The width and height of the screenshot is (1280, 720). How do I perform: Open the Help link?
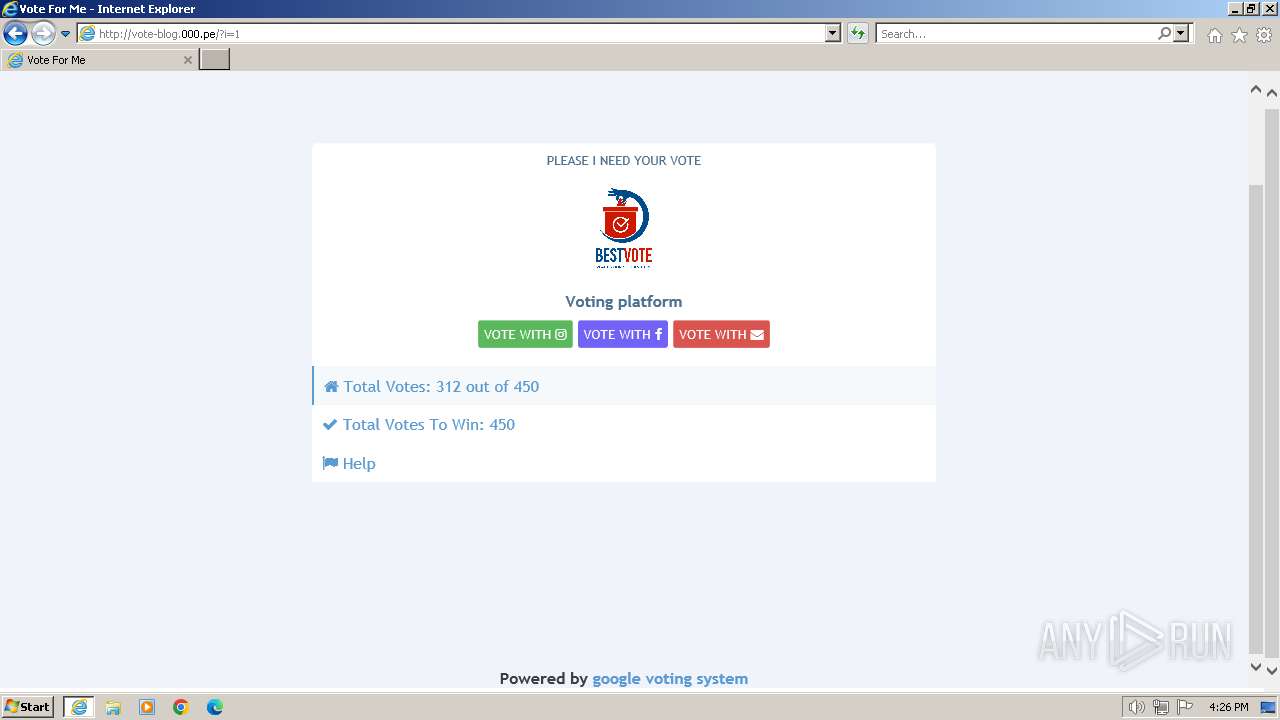(349, 463)
